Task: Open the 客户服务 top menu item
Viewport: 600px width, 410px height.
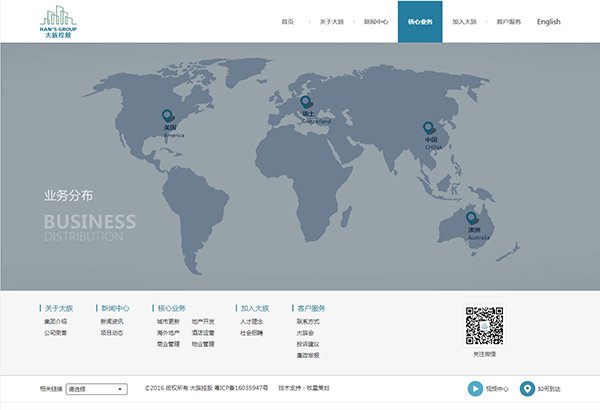Action: [x=509, y=22]
